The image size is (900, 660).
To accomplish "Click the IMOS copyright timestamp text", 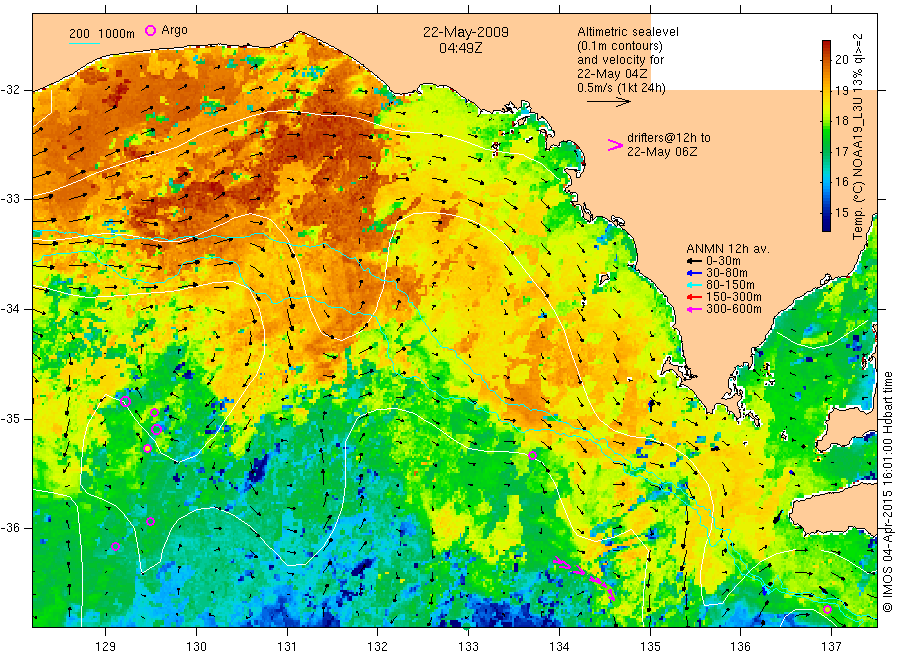I will 888,491.
